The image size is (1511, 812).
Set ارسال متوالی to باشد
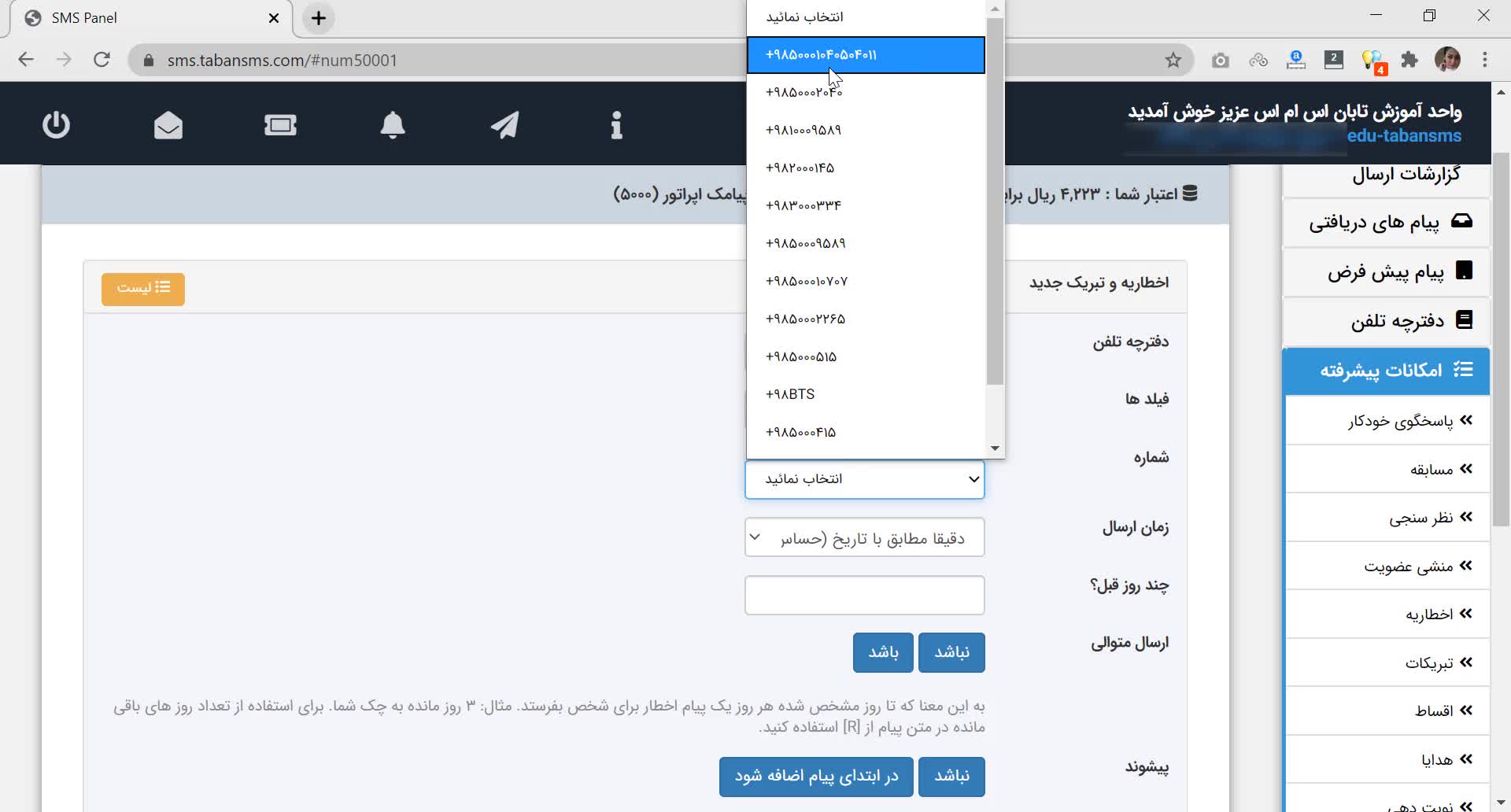[x=883, y=652]
